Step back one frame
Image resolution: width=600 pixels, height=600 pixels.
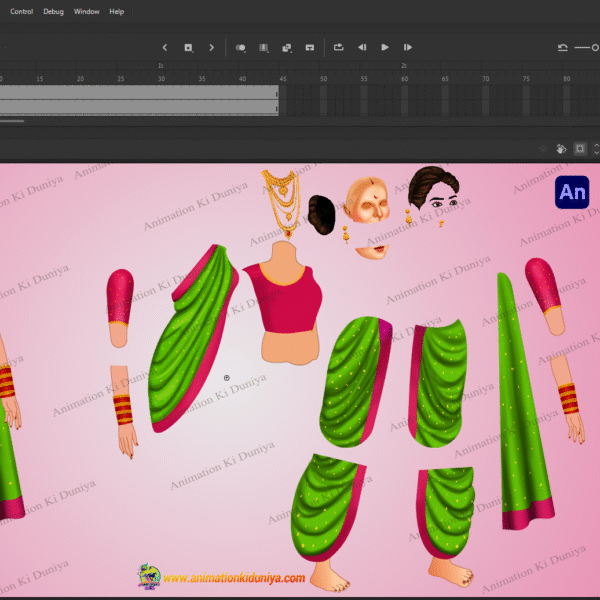click(x=362, y=47)
